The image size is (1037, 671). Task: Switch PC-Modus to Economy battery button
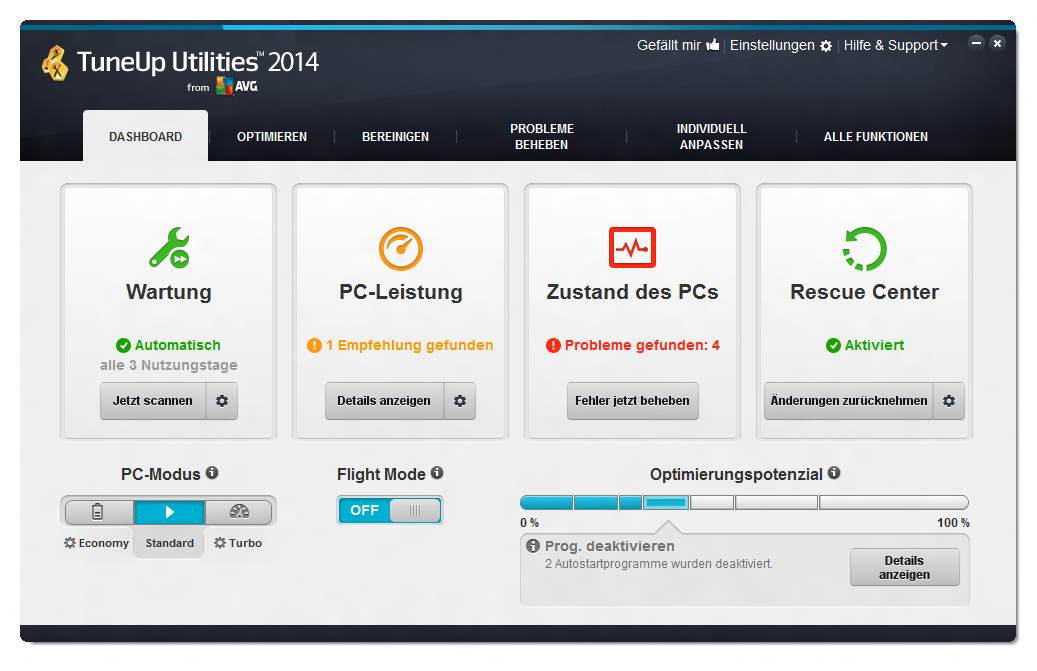[x=98, y=512]
